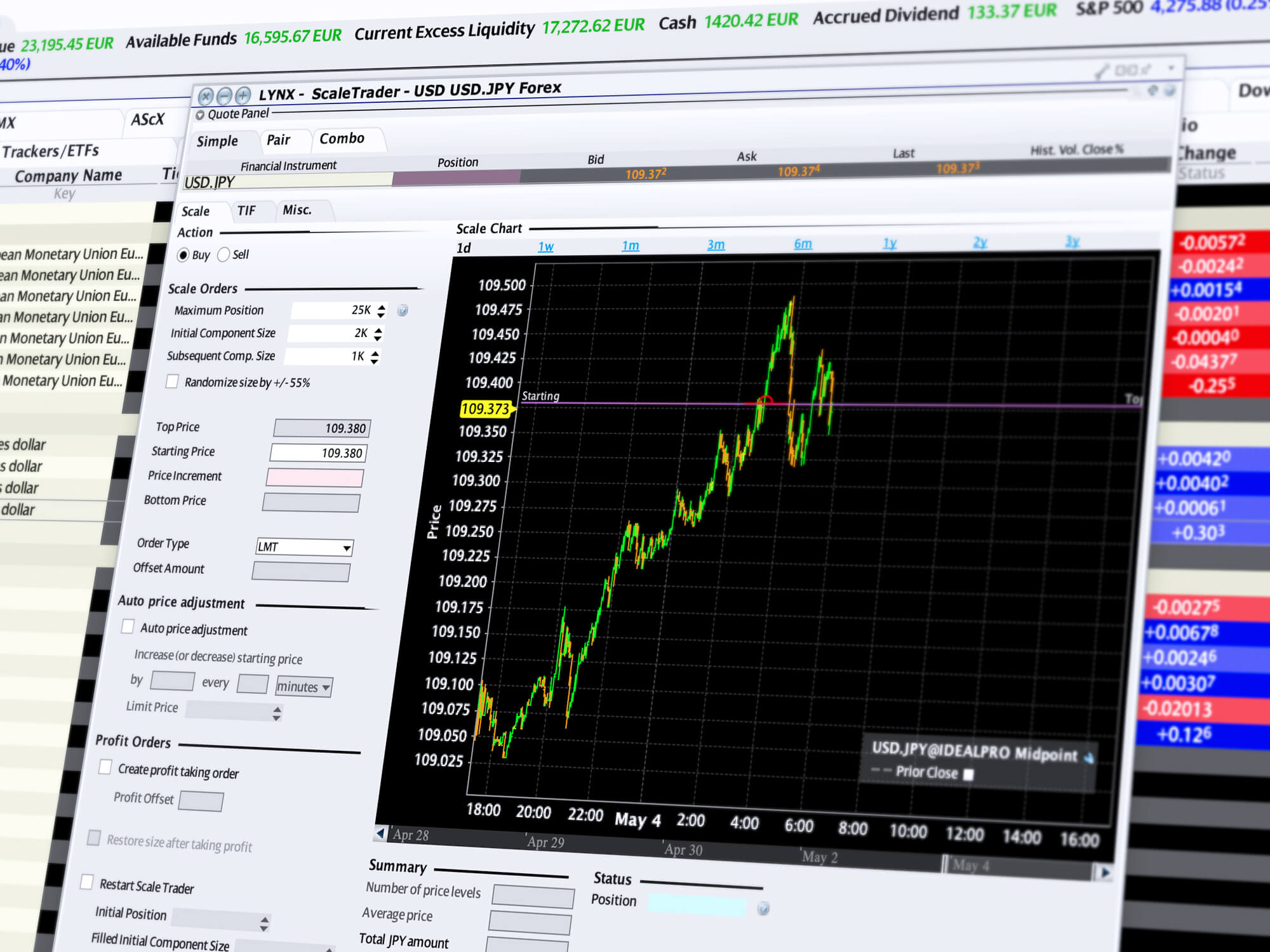1270x952 pixels.
Task: Toggle the Prior Close legend checkbox
Action: 968,774
